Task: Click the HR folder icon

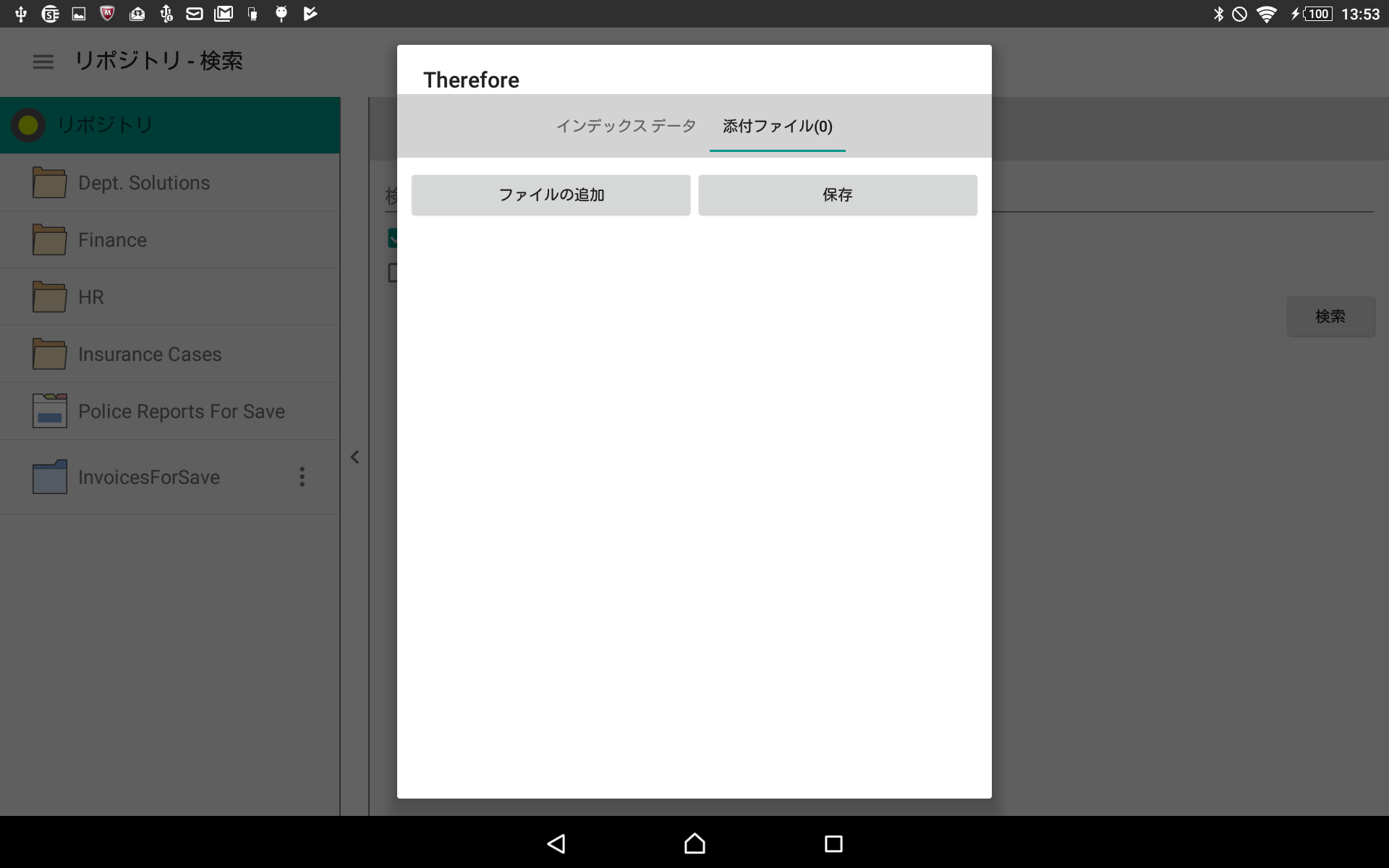Action: pyautogui.click(x=49, y=297)
